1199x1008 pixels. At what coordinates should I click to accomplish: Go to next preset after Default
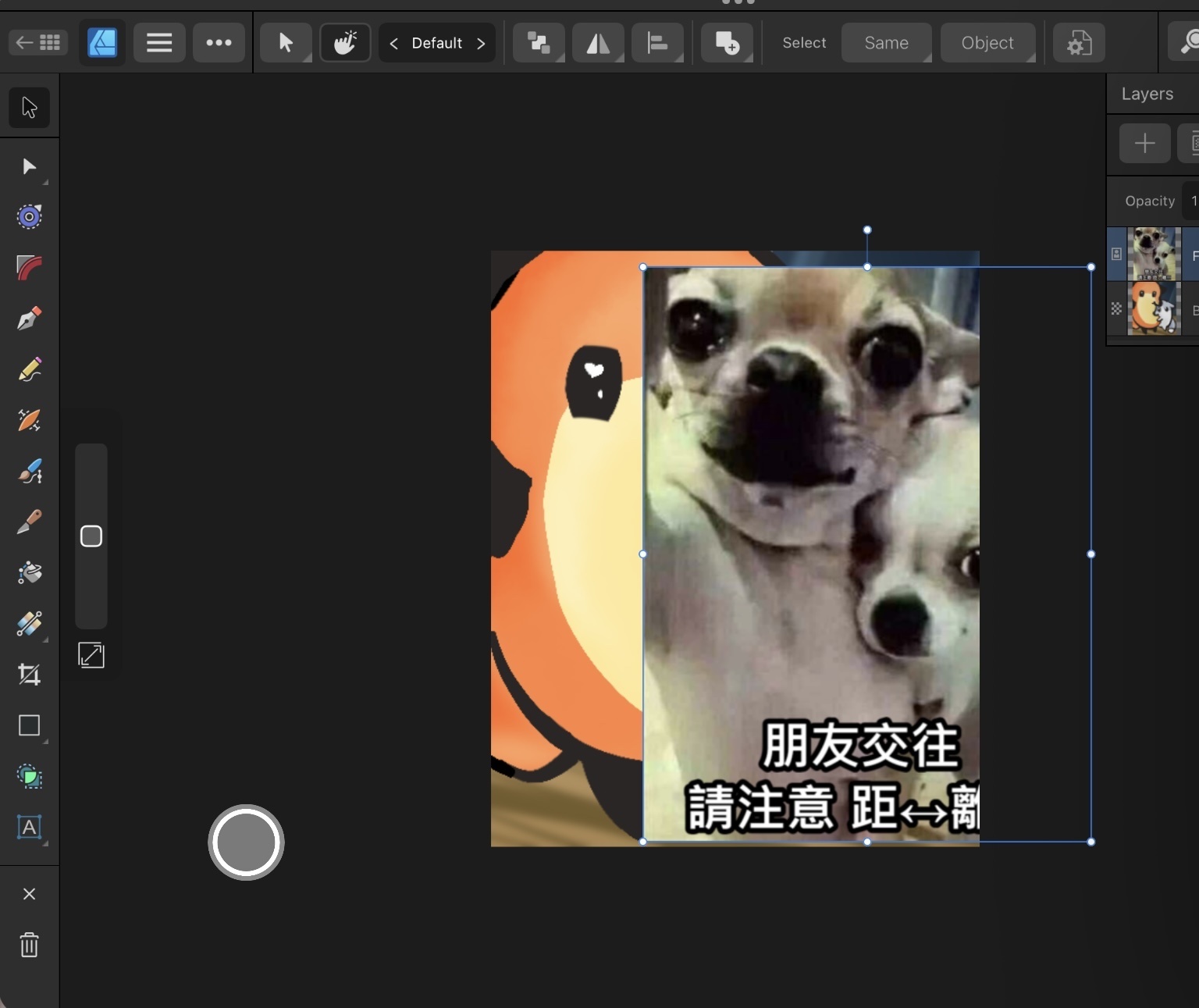tap(481, 43)
